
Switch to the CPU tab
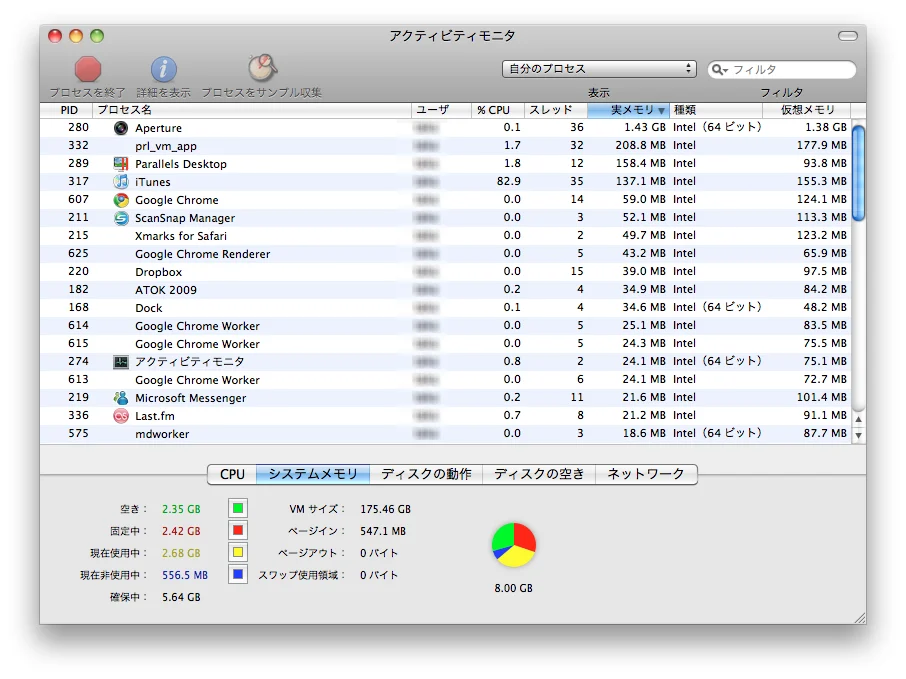(232, 474)
